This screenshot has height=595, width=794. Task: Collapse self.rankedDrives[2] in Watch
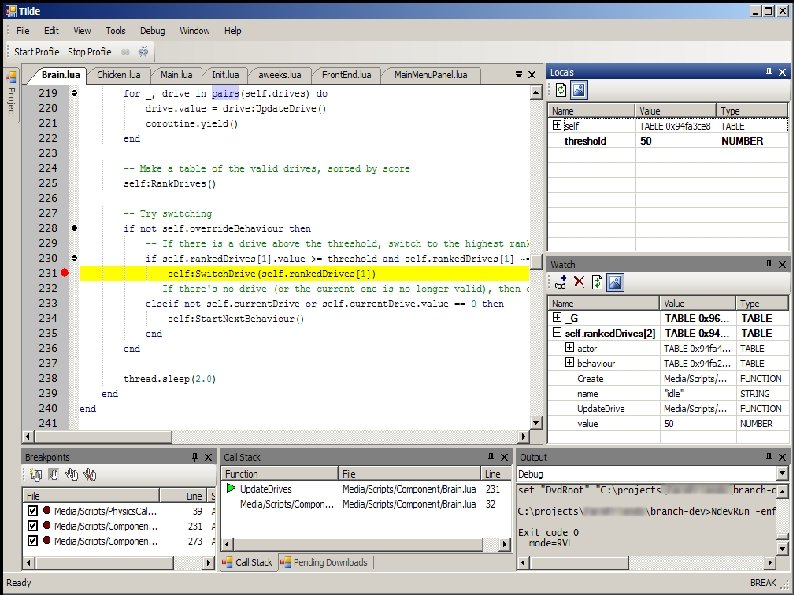coord(557,333)
